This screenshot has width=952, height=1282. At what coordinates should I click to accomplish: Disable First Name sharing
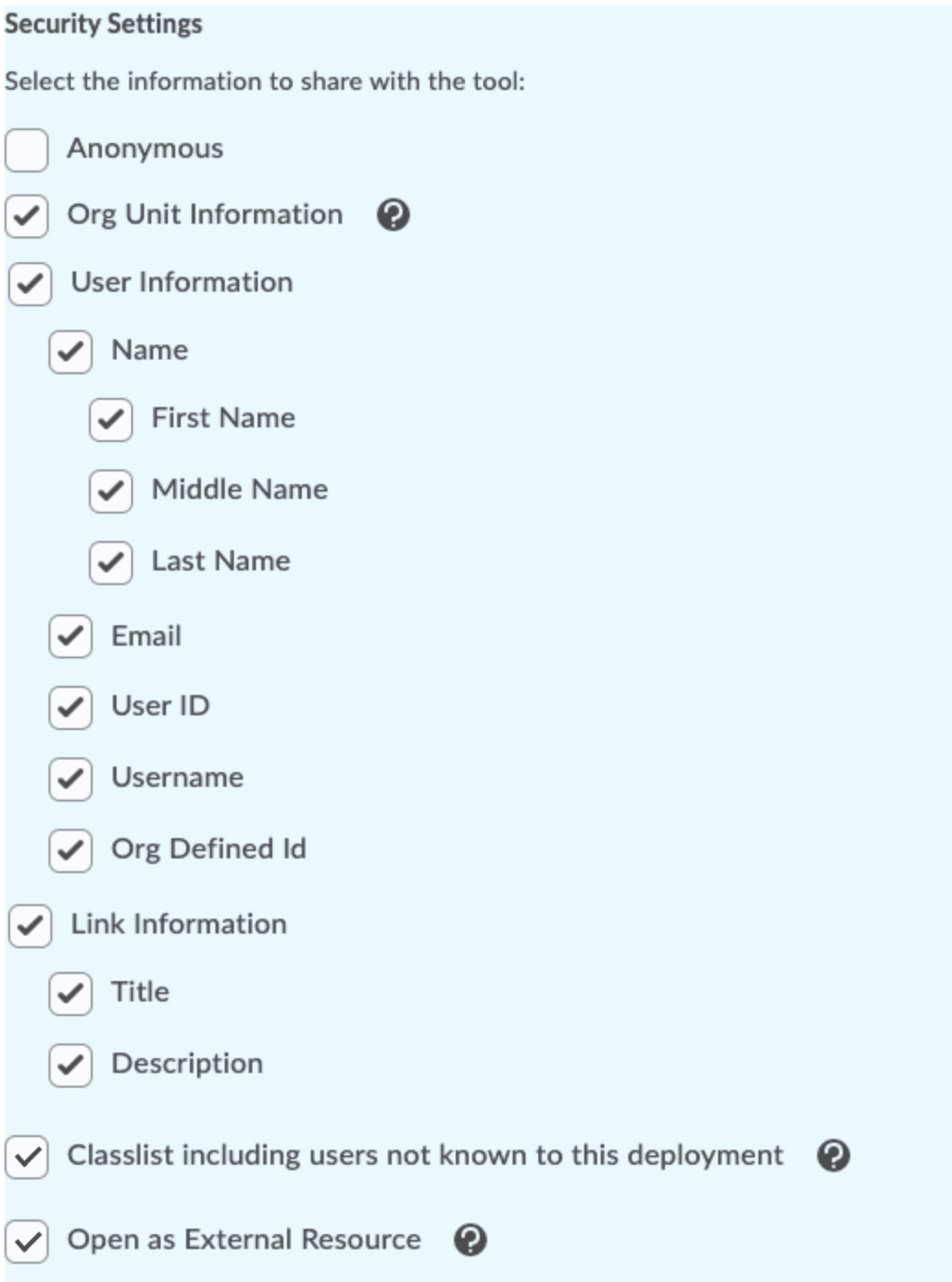tap(111, 419)
